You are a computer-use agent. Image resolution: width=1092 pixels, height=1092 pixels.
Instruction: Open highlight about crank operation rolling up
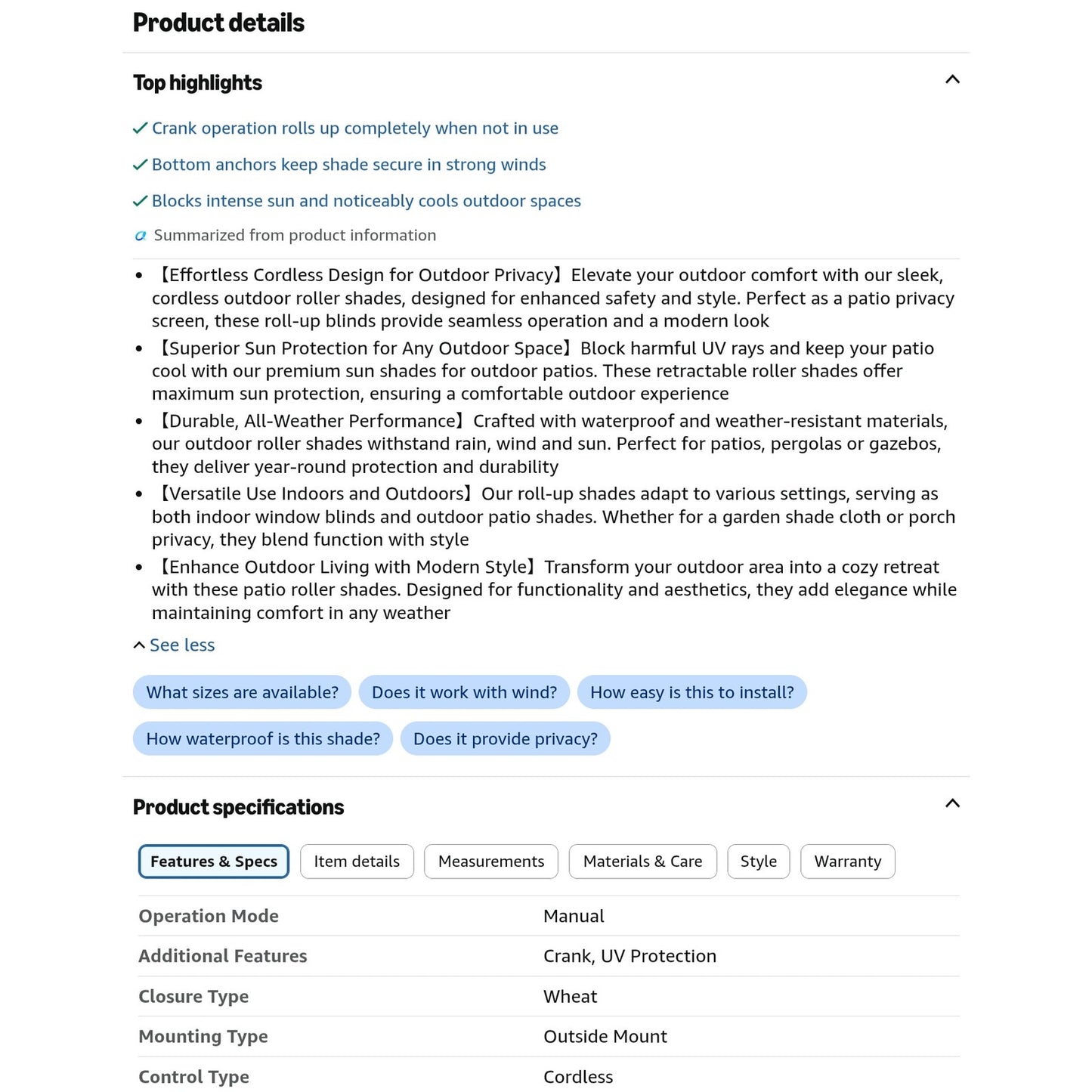click(355, 128)
